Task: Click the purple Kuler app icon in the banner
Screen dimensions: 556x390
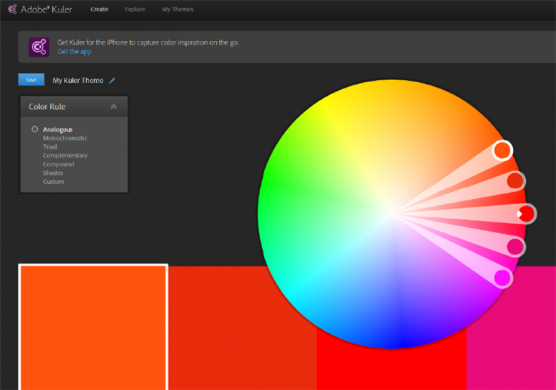Action: 39,47
